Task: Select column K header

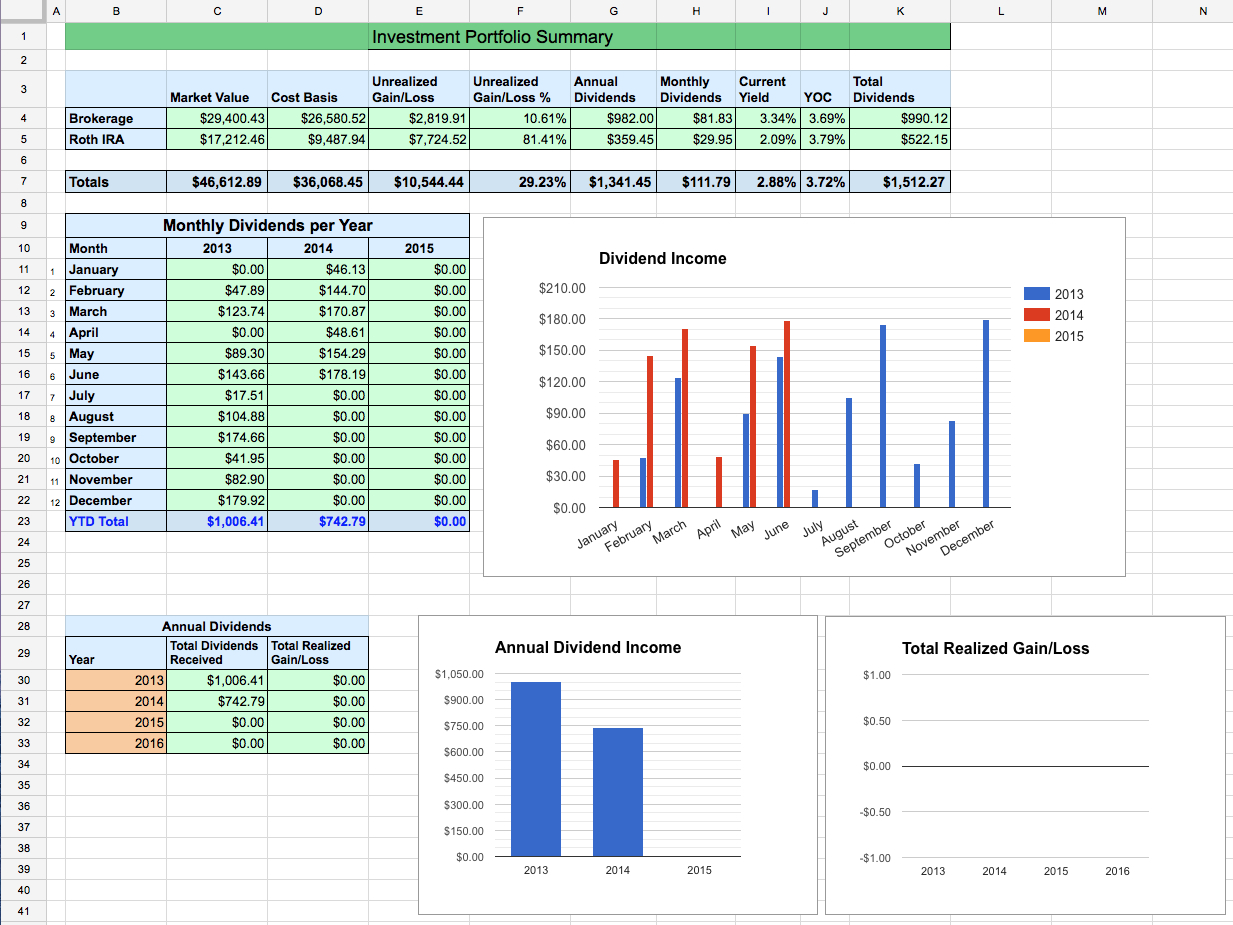Action: tap(899, 11)
